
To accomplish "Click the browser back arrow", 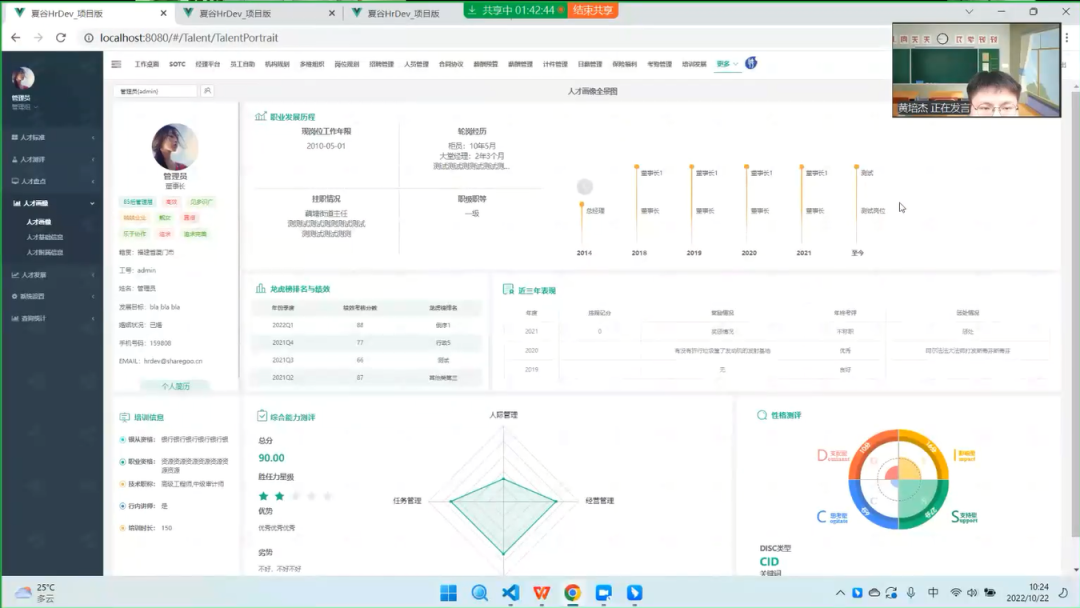I will point(15,38).
